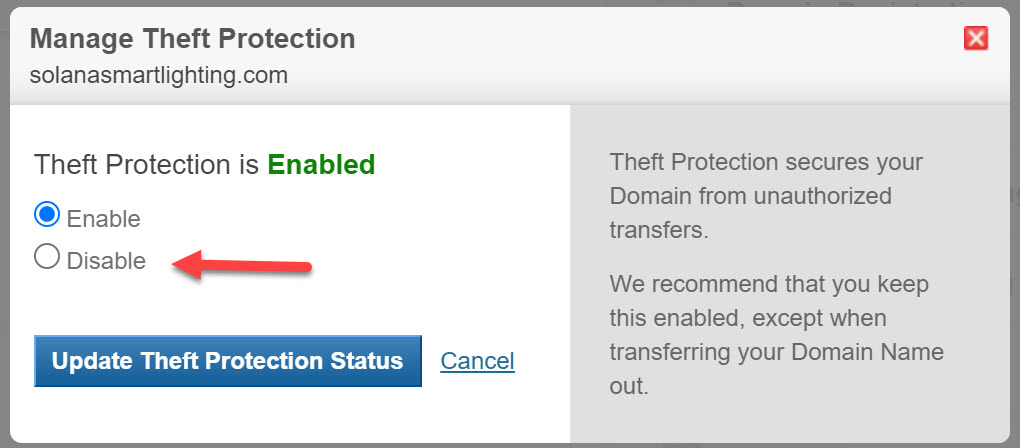1020x448 pixels.
Task: Click the Cancel link
Action: 477,361
